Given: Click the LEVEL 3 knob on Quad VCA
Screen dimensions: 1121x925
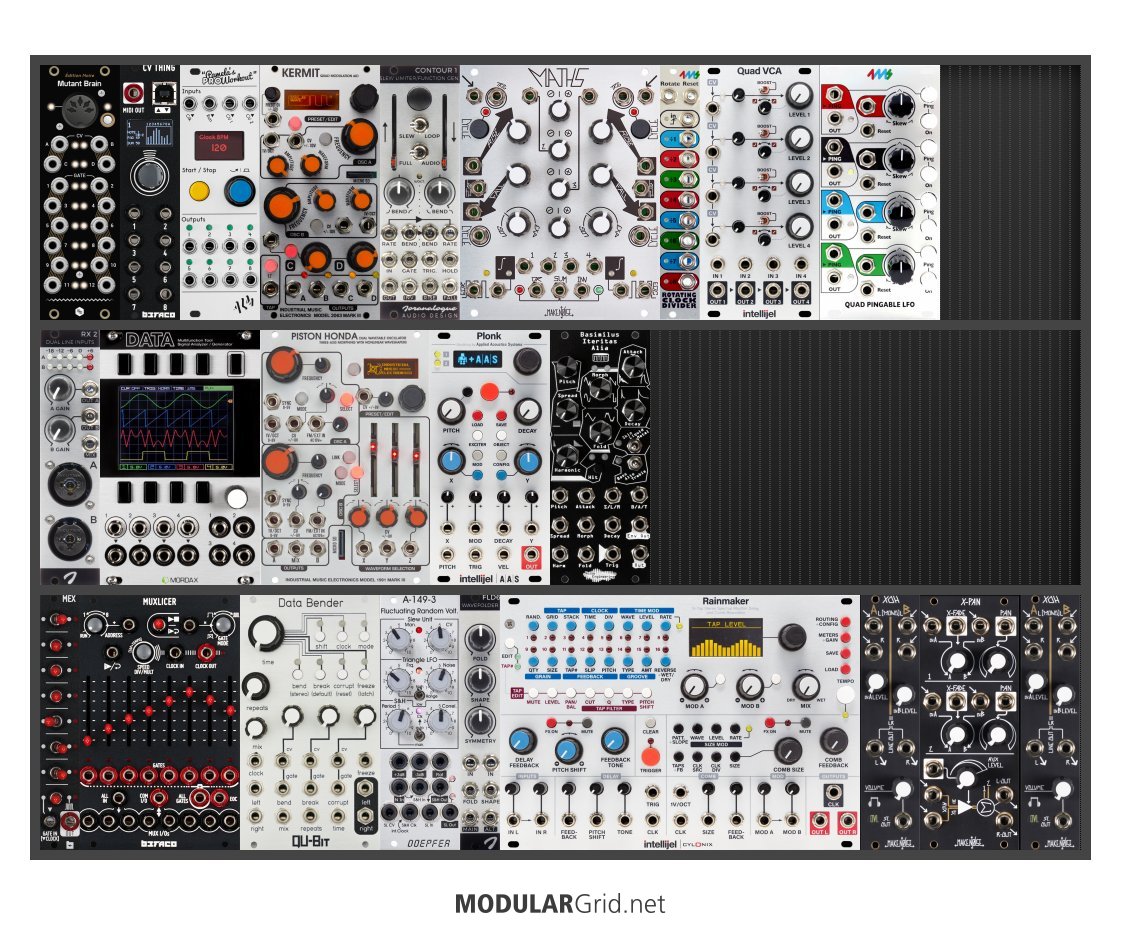Looking at the screenshot, I should coord(799,183).
